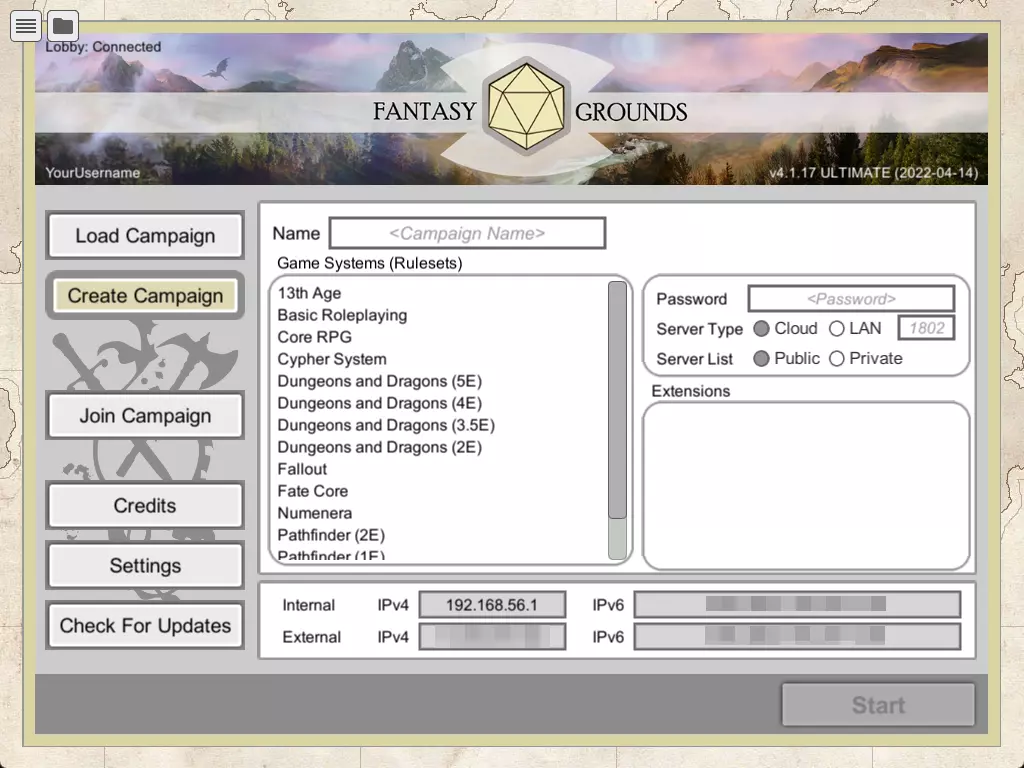Click into the Password field
This screenshot has height=768, width=1024.
coord(852,299)
